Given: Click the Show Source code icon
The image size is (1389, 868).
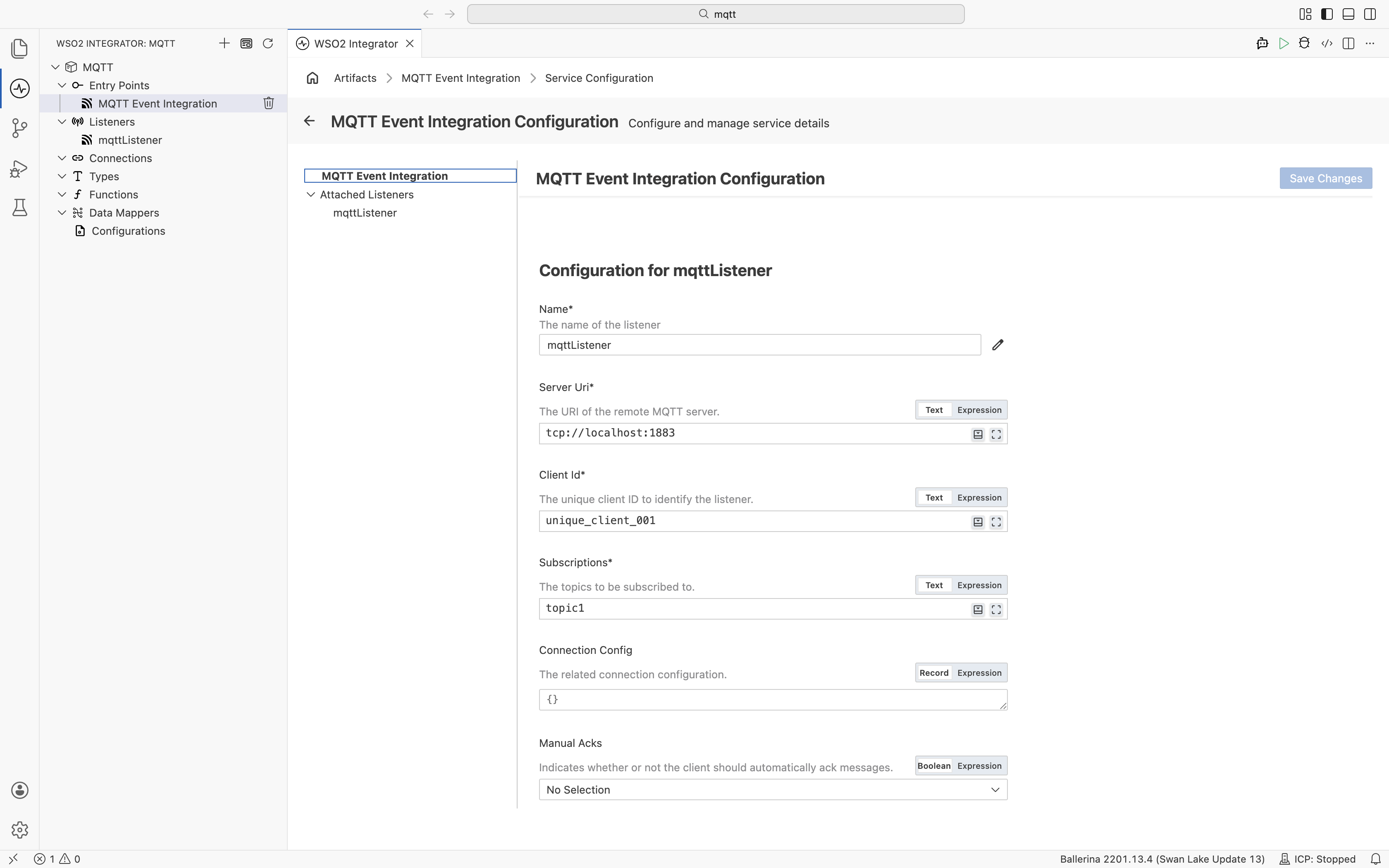Looking at the screenshot, I should pos(1327,44).
